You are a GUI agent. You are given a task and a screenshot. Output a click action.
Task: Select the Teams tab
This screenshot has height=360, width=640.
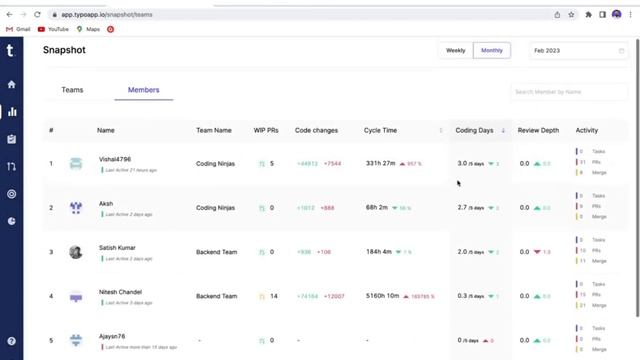[72, 90]
